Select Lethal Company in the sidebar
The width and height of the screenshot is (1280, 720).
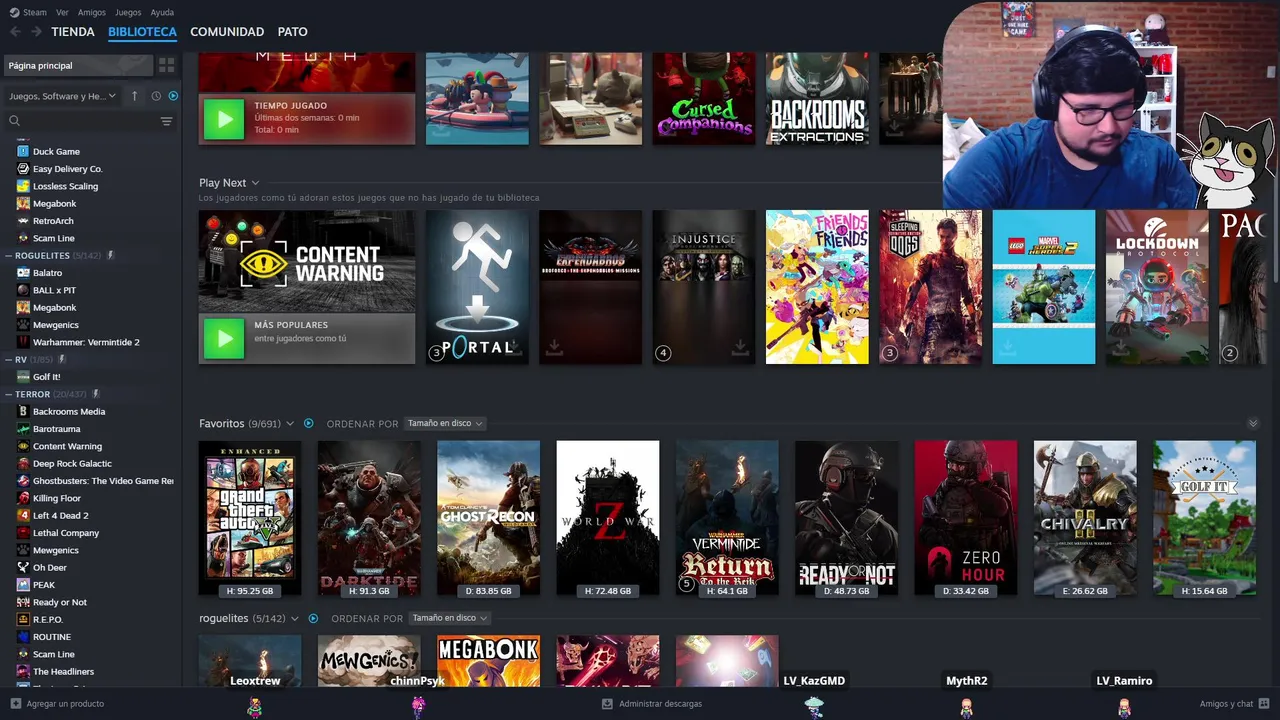point(66,533)
